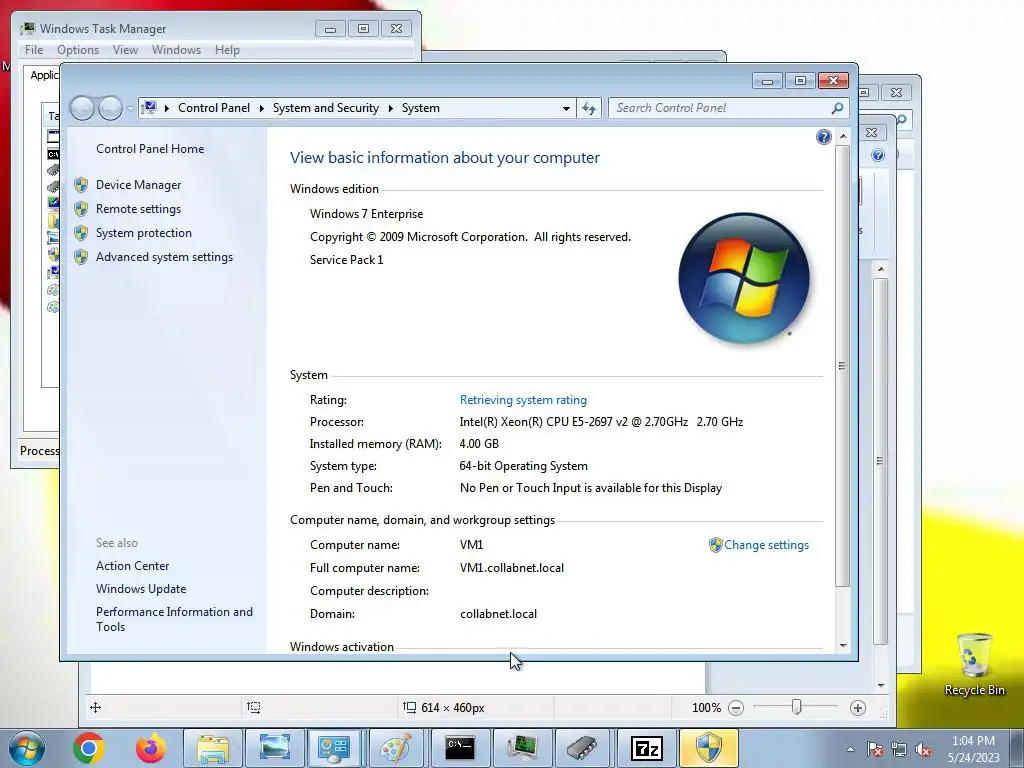This screenshot has height=768, width=1024.
Task: Open Windows Explorer from the taskbar
Action: (x=213, y=748)
